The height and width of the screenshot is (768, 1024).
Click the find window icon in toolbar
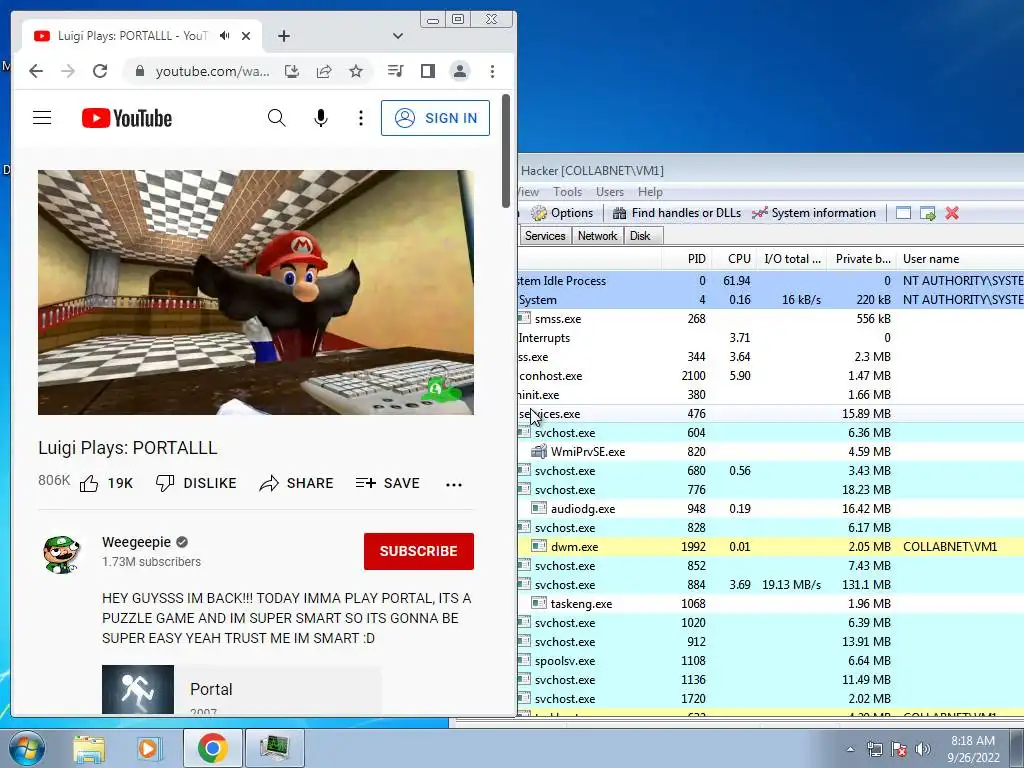tap(903, 213)
